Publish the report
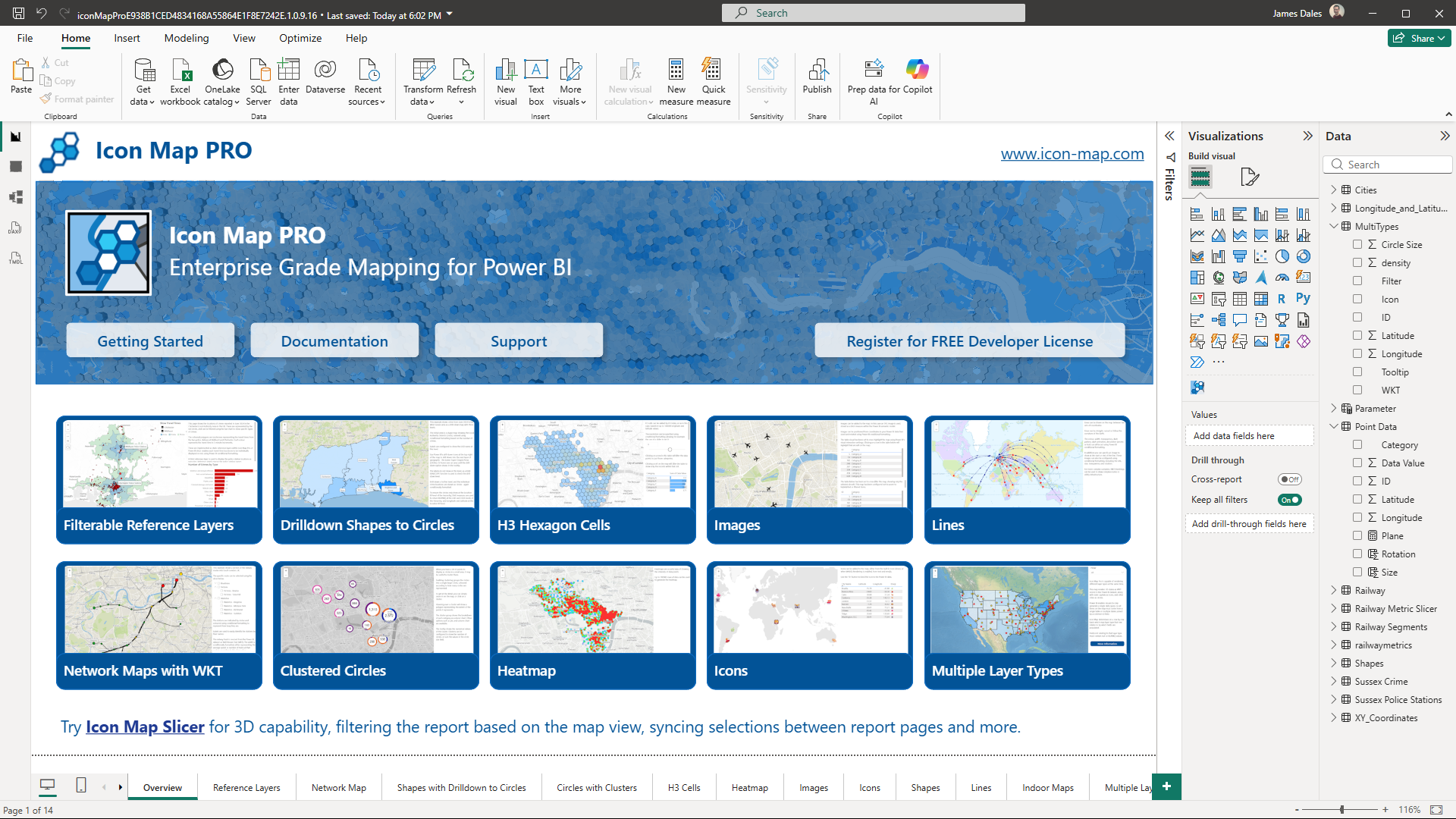Image resolution: width=1456 pixels, height=819 pixels. 817,81
